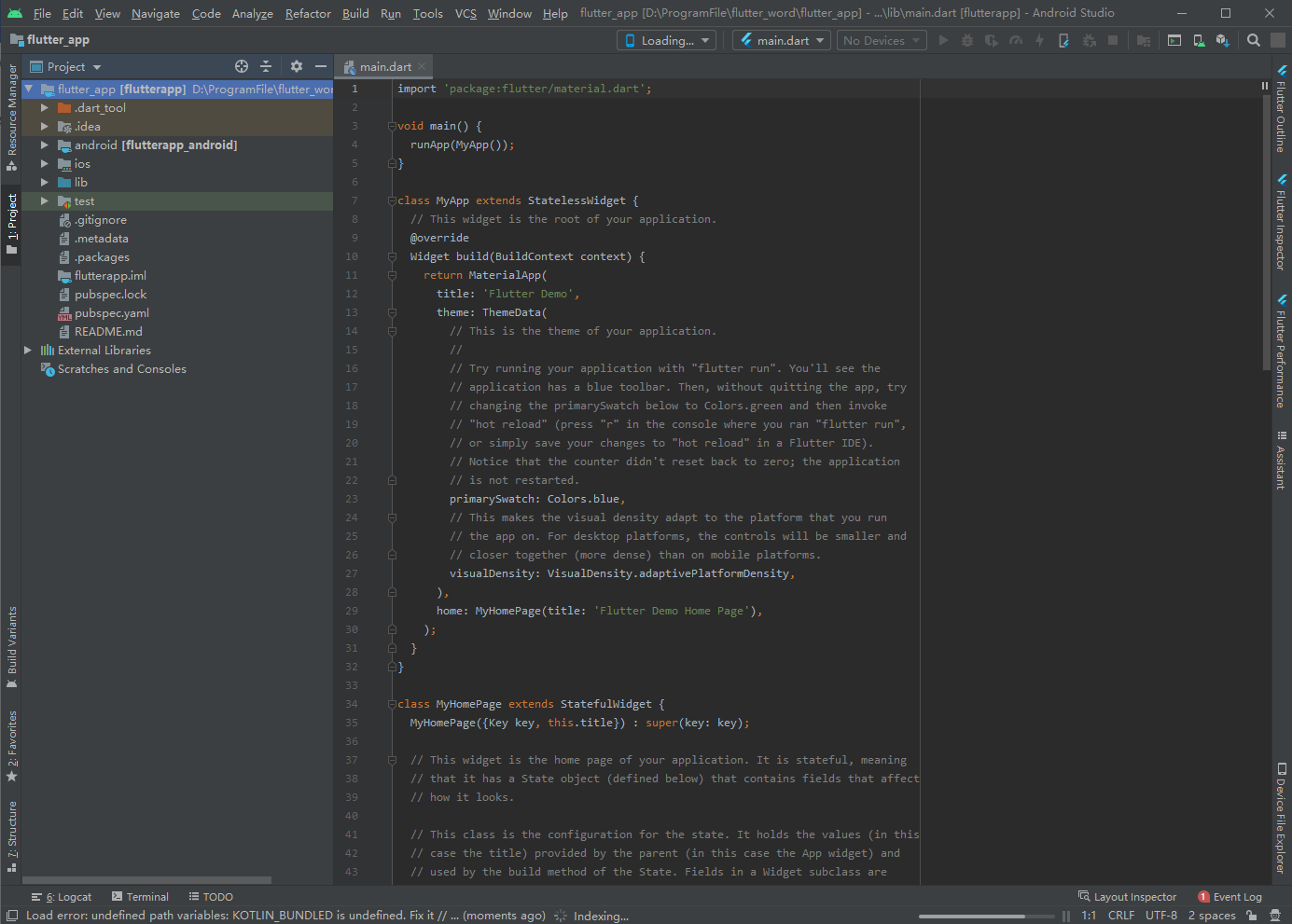Click the Flutter Hot Reload lightning icon
The height and width of the screenshot is (924, 1292).
[1039, 40]
